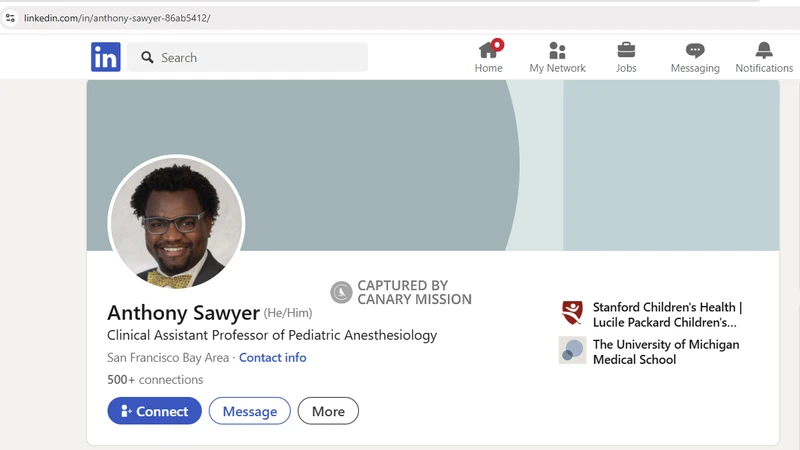Open the Home nav icon

(489, 57)
